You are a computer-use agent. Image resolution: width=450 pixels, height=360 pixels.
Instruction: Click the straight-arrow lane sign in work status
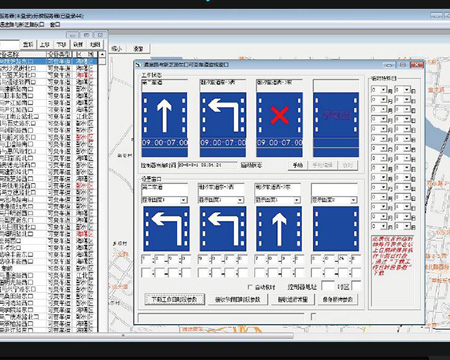164,125
